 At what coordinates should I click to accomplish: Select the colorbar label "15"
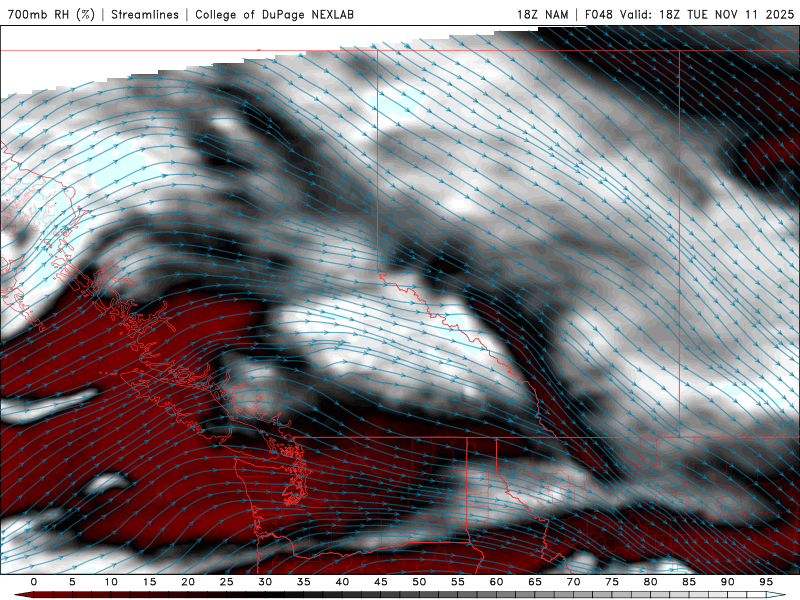click(x=149, y=582)
